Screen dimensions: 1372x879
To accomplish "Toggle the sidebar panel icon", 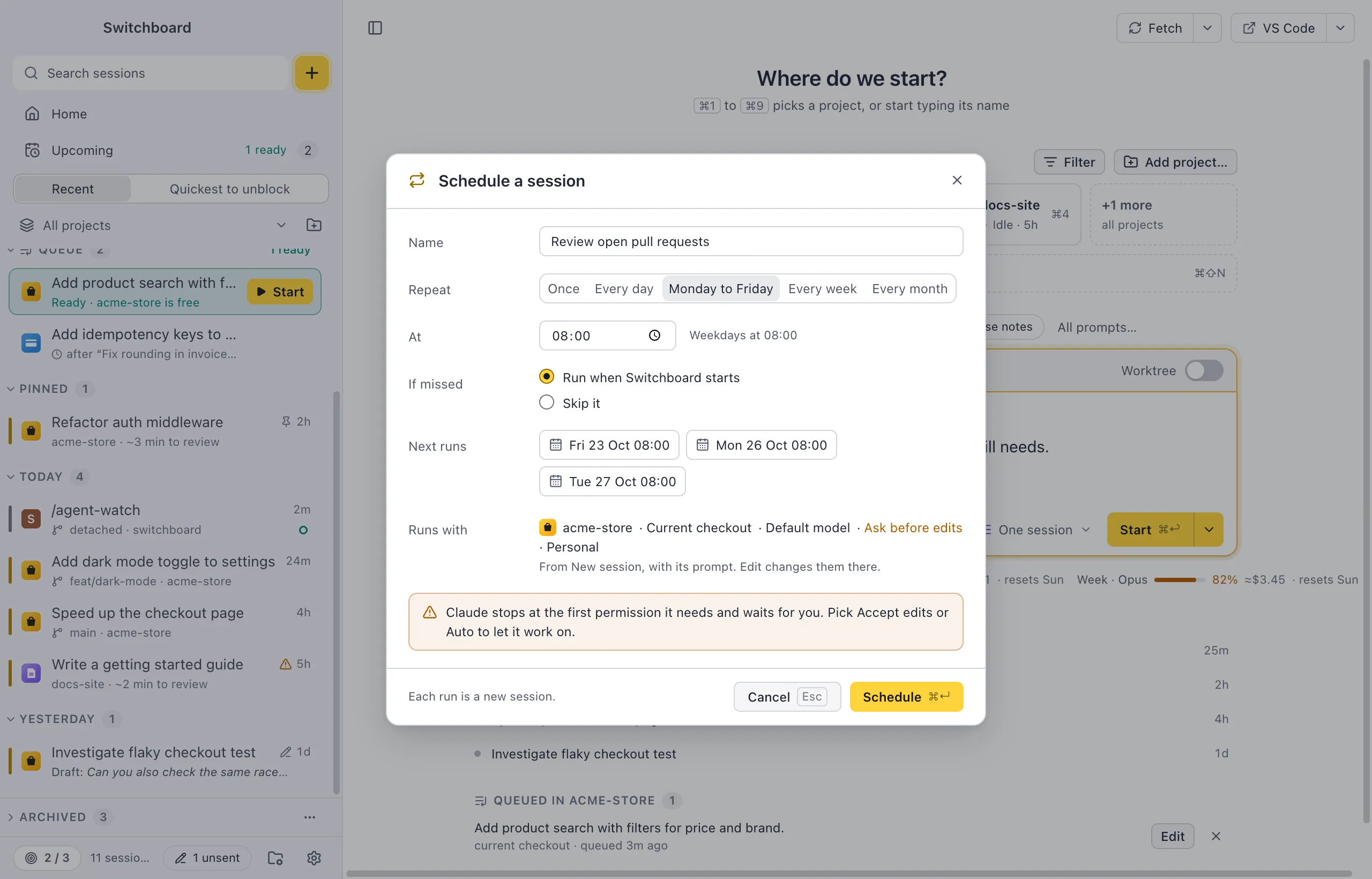I will tap(375, 28).
